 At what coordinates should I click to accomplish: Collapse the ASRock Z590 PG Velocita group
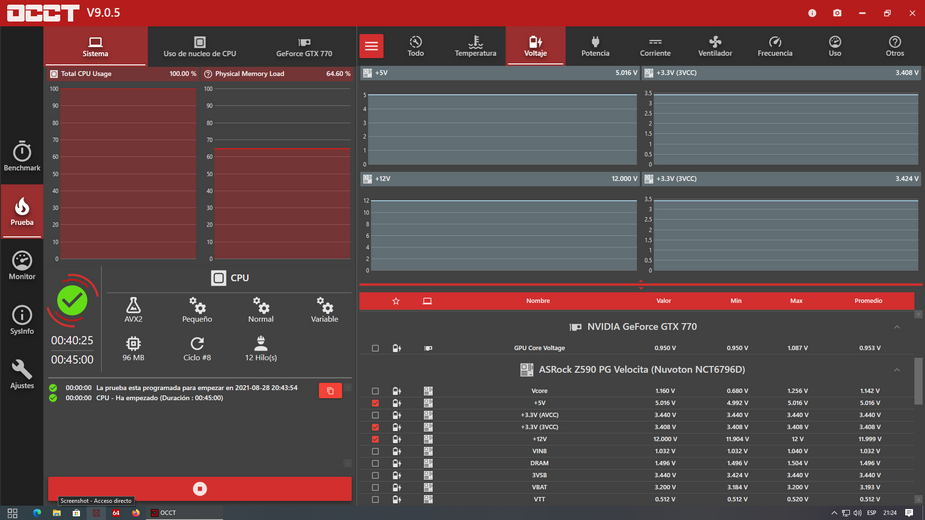(897, 370)
